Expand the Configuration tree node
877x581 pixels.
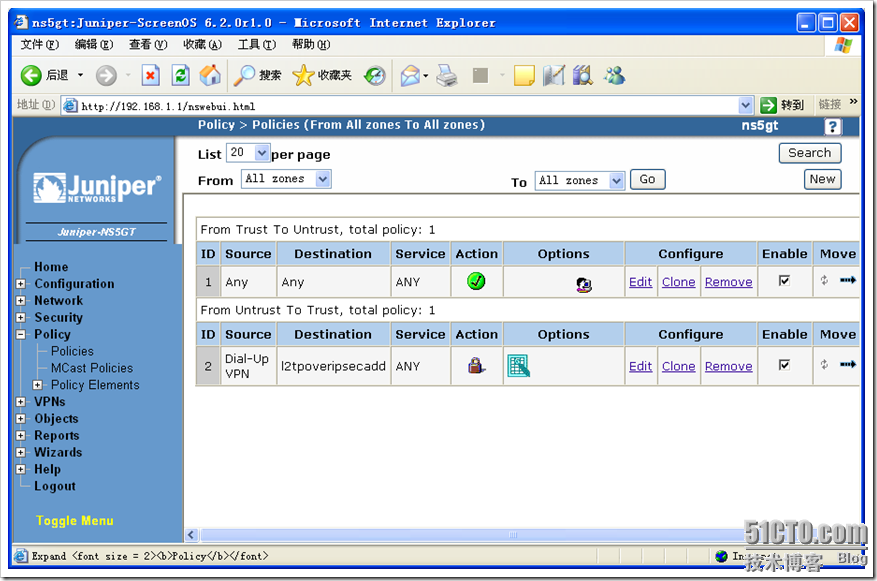tap(21, 284)
